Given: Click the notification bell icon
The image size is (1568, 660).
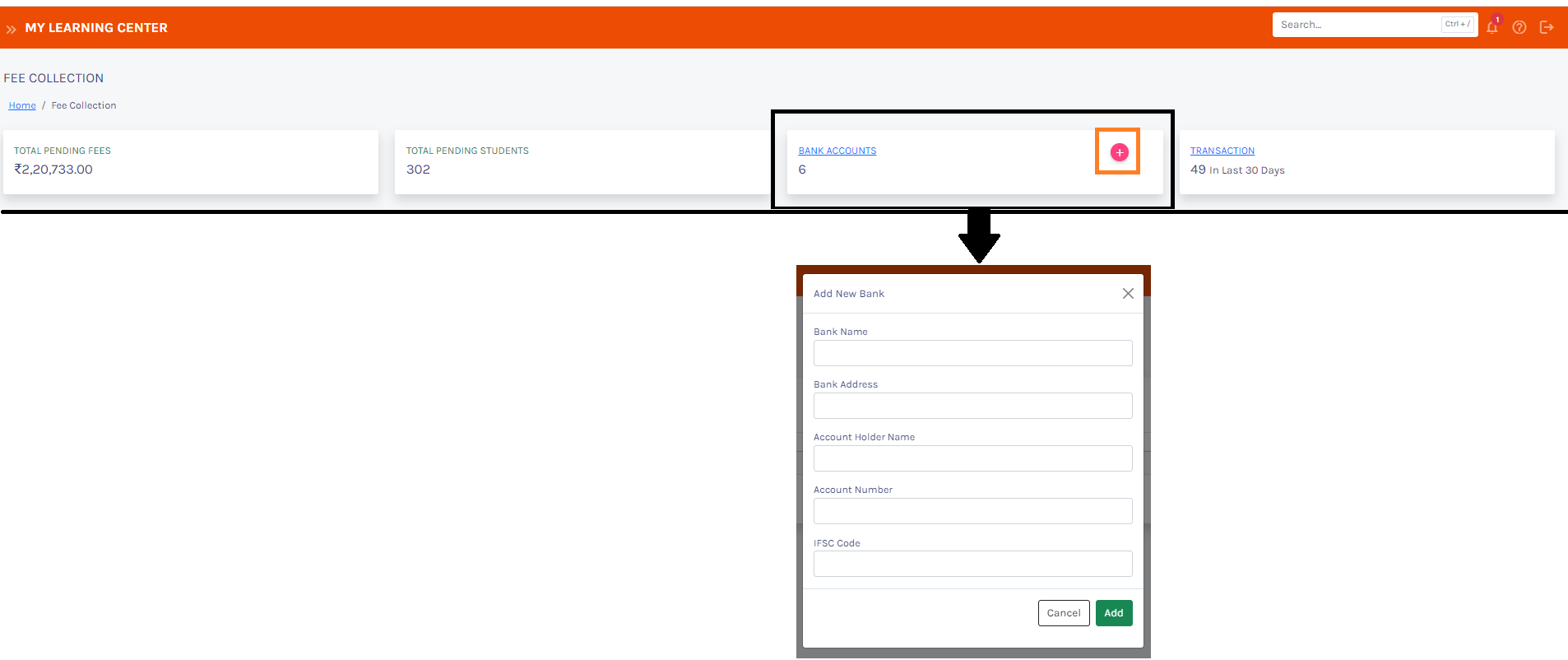Looking at the screenshot, I should [1491, 27].
